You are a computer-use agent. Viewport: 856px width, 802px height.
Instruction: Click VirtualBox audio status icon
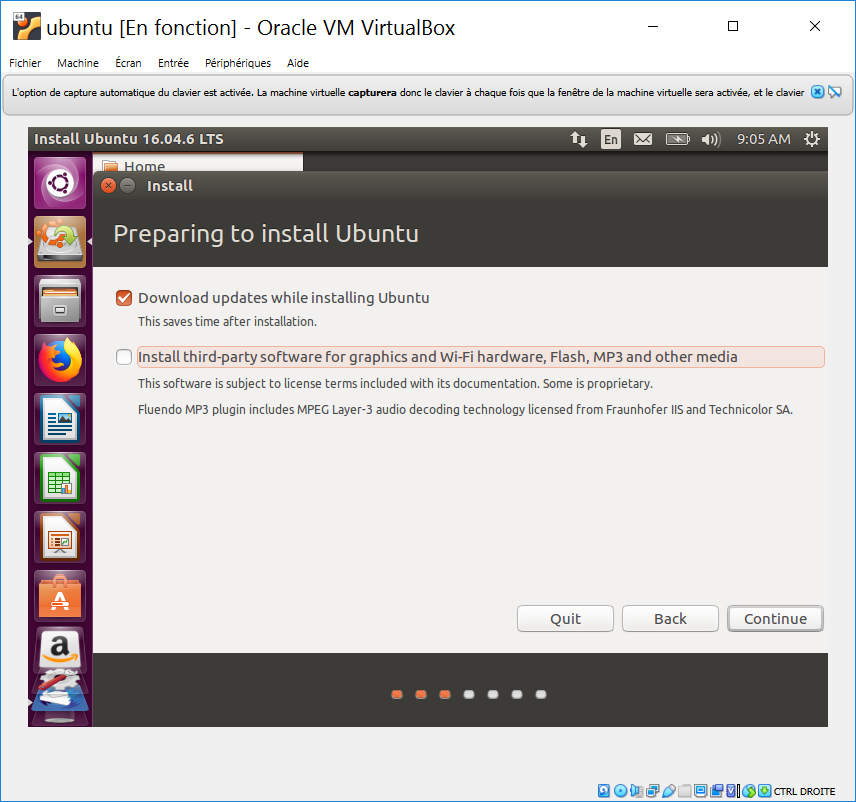click(x=637, y=791)
